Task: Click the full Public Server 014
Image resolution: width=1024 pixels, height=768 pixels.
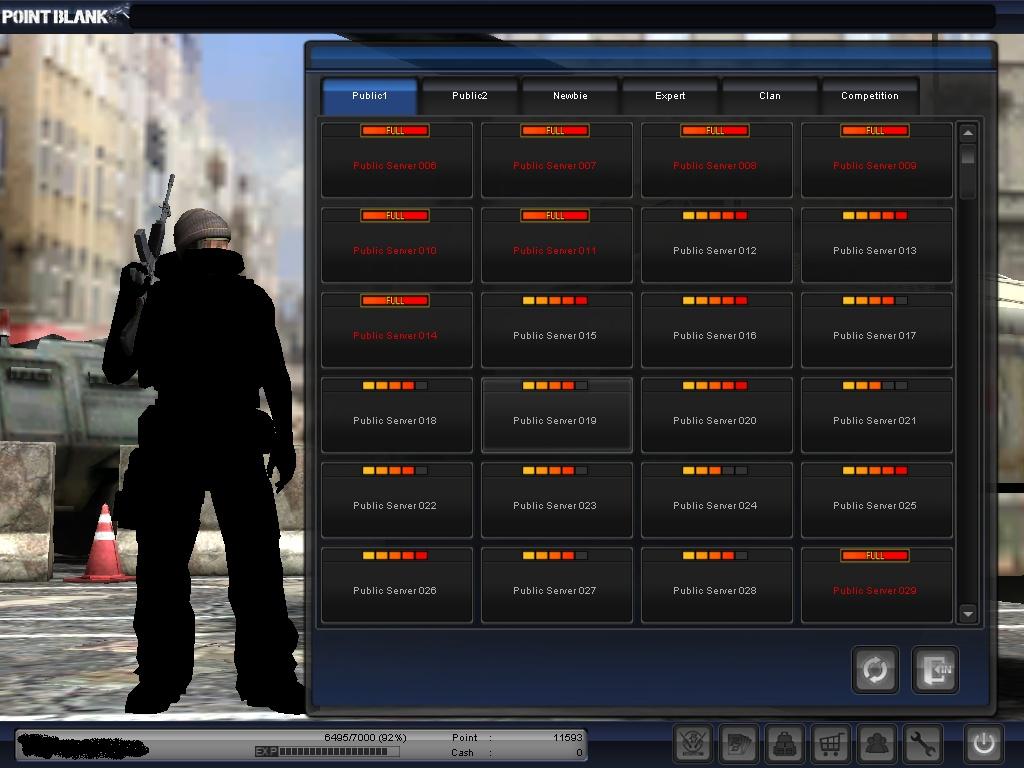Action: point(396,330)
